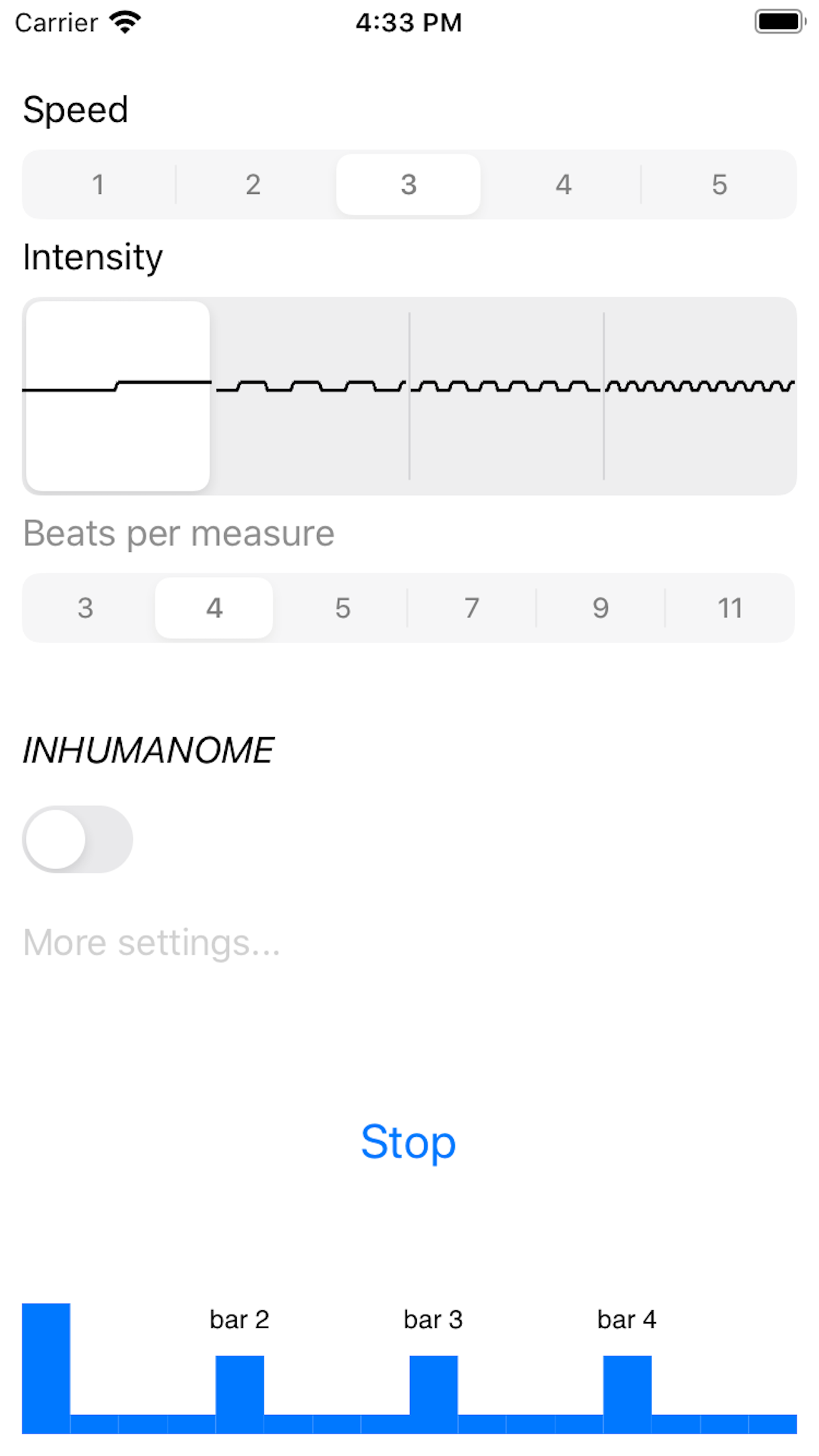Screen dimensions: 819x1456
Task: Select 7 beats per measure
Action: click(471, 608)
